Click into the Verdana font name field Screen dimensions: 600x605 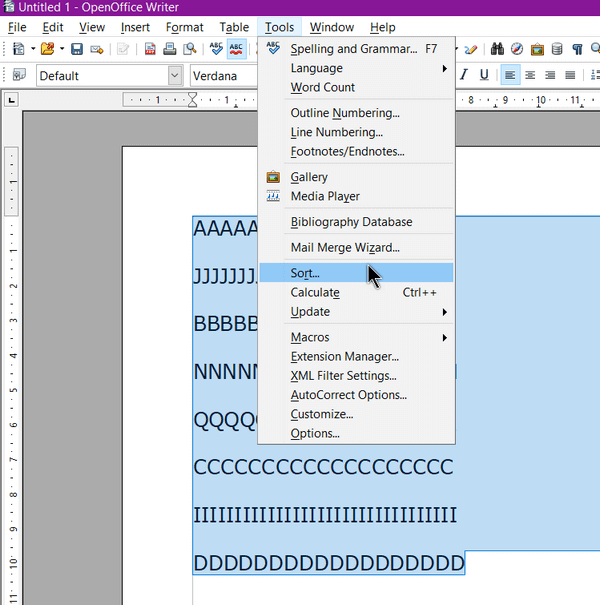(x=223, y=76)
